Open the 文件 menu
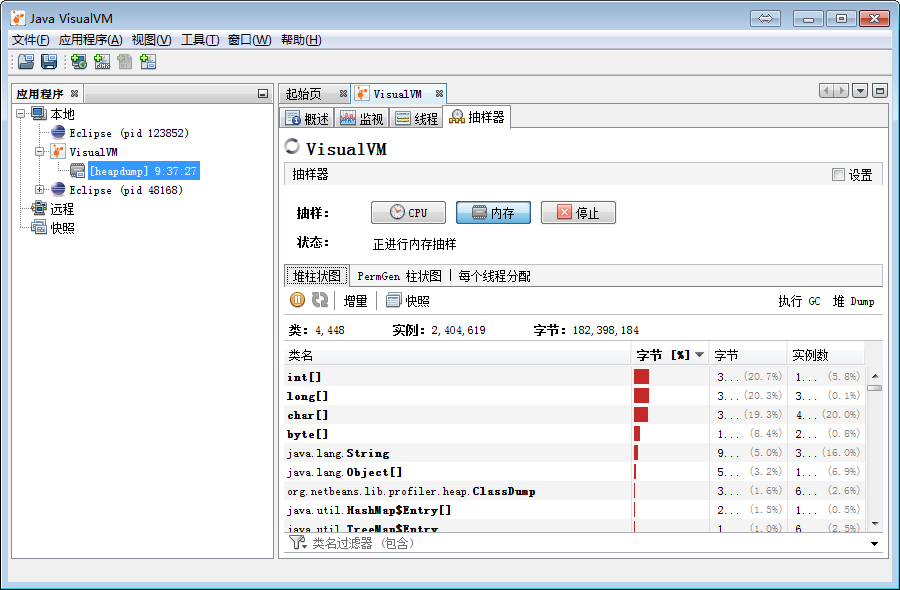The width and height of the screenshot is (900, 590). click(x=30, y=40)
